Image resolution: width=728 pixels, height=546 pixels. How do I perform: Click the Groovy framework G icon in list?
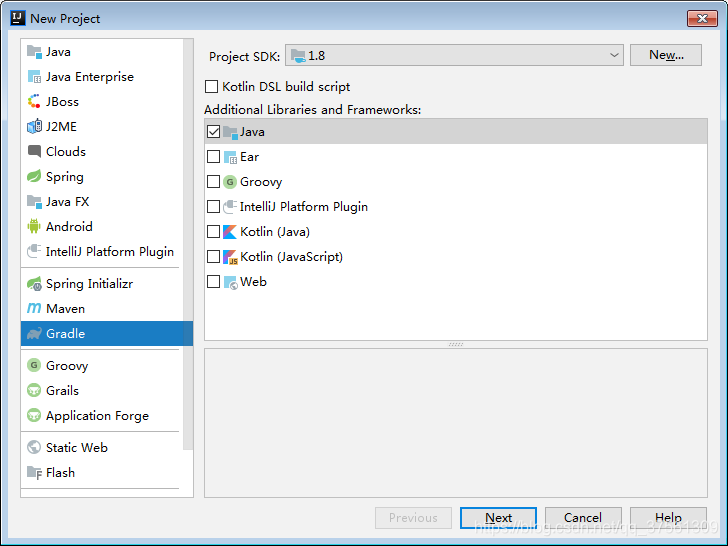(230, 182)
